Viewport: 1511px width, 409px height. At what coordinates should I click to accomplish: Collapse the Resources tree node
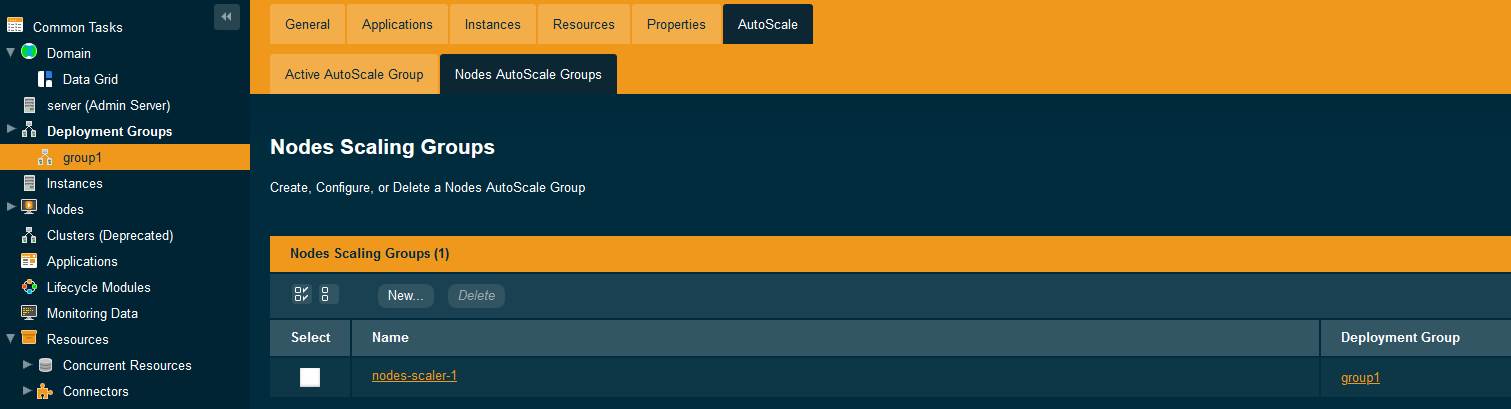pos(11,338)
